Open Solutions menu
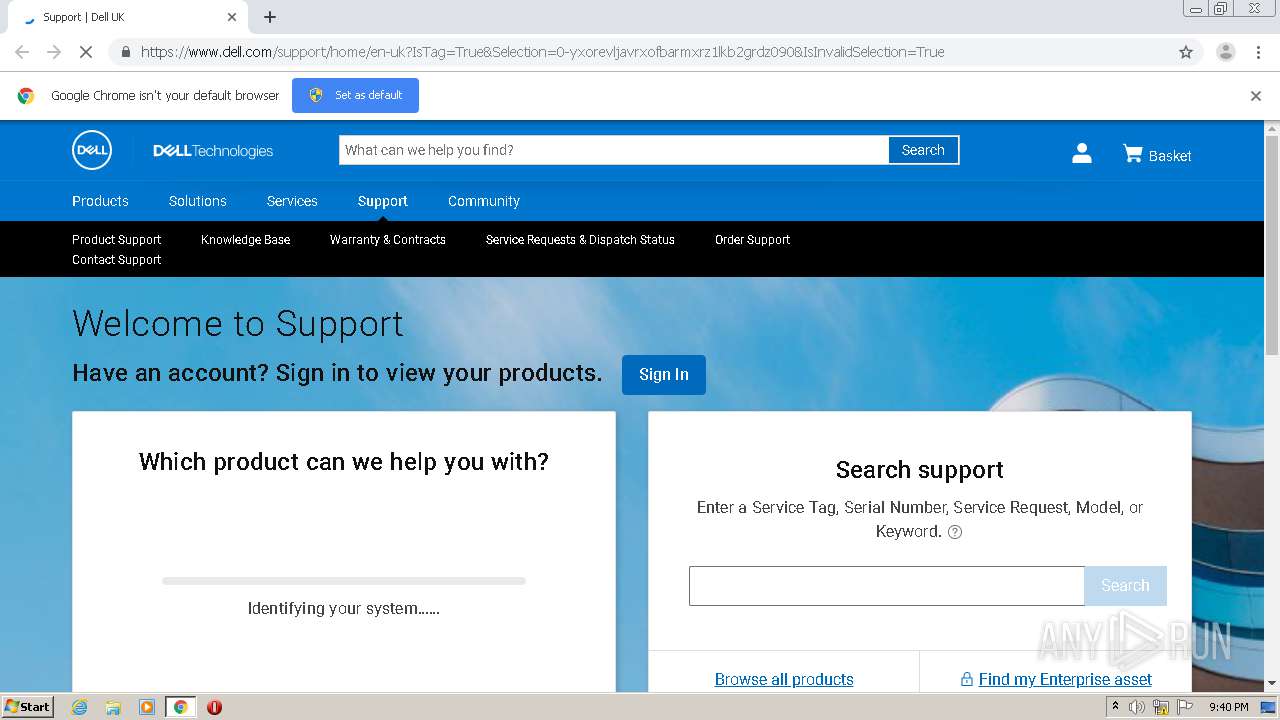 click(x=198, y=201)
